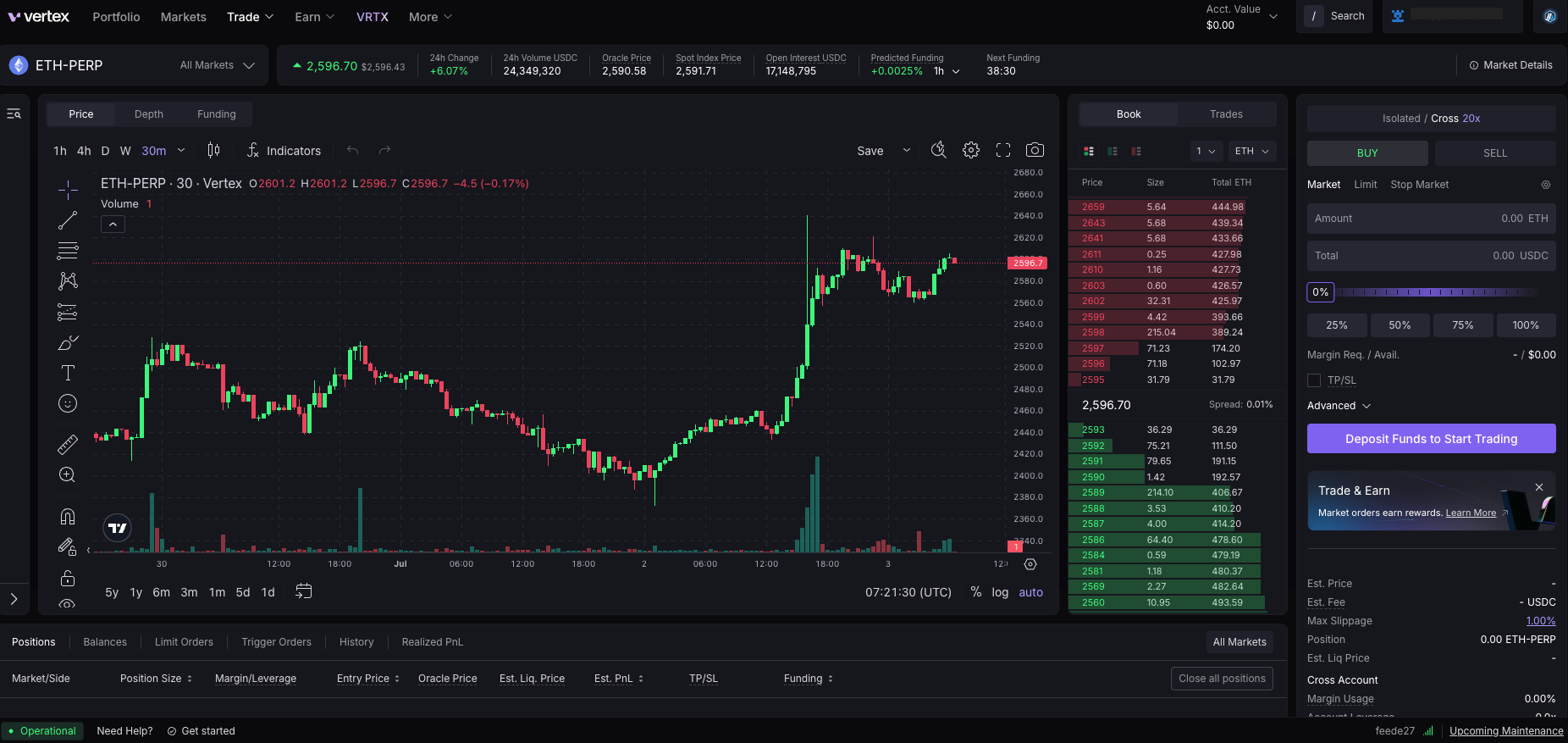Switch to the Funding chart tab
Image resolution: width=1568 pixels, height=743 pixels.
pyautogui.click(x=217, y=114)
